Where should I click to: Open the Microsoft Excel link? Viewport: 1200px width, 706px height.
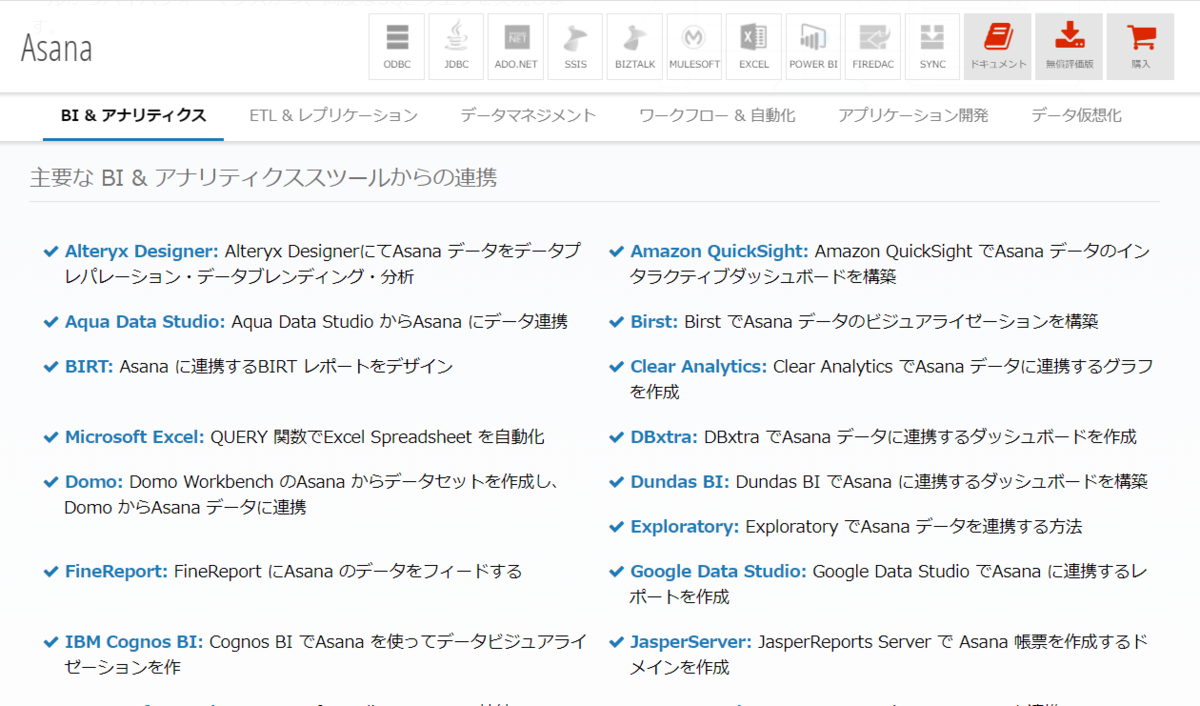pyautogui.click(x=135, y=437)
